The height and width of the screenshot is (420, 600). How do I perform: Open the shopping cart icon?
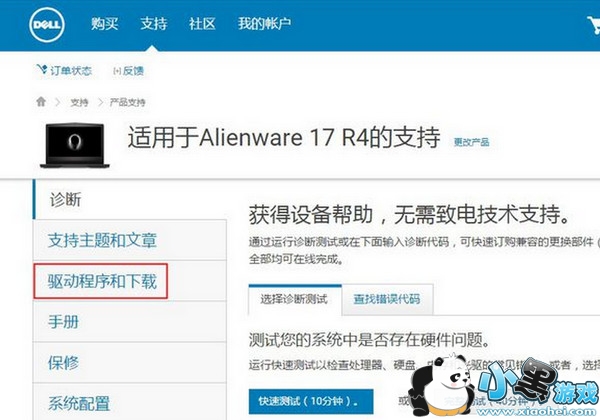[x=594, y=25]
